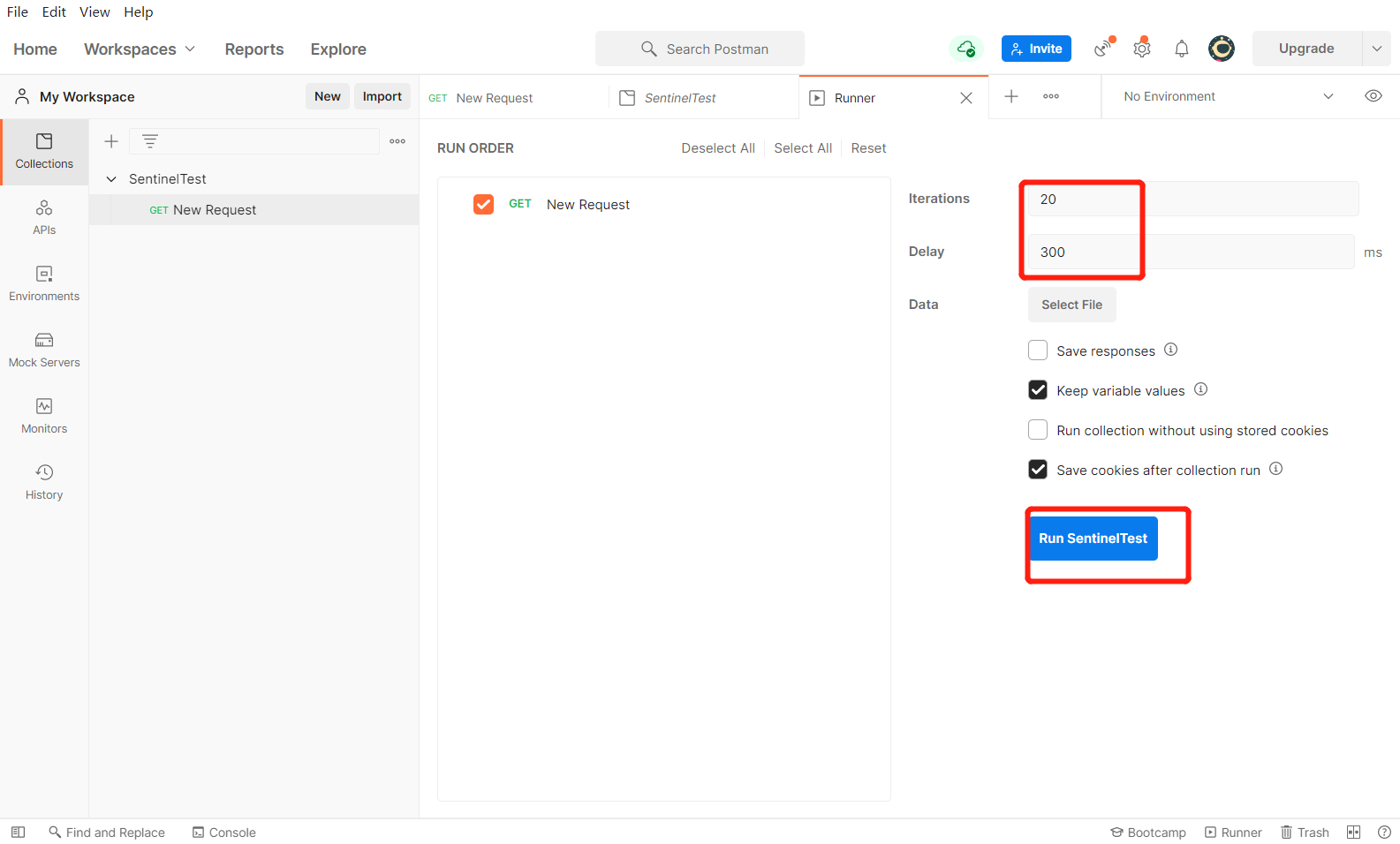This screenshot has height=844, width=1400.
Task: Open the Monitors sidebar panel
Action: [44, 417]
